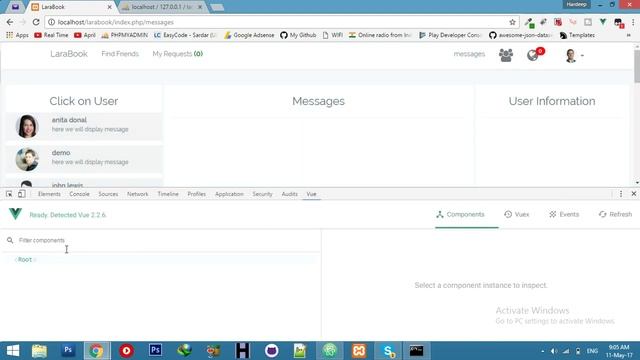This screenshot has width=640, height=360.
Task: Open the Vuex view in Vue devtools
Action: (516, 214)
